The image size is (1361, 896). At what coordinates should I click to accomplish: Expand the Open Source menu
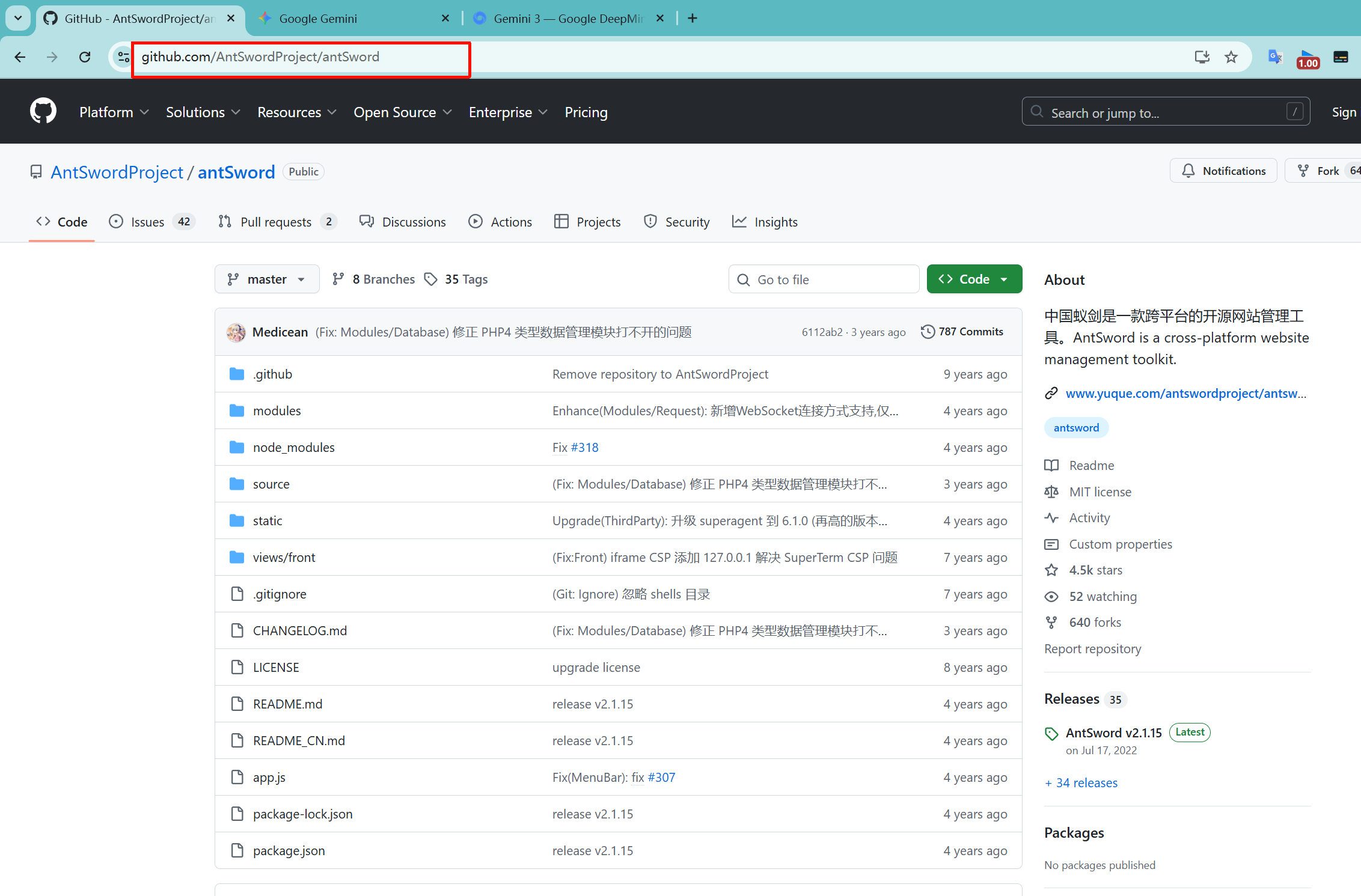(x=402, y=112)
